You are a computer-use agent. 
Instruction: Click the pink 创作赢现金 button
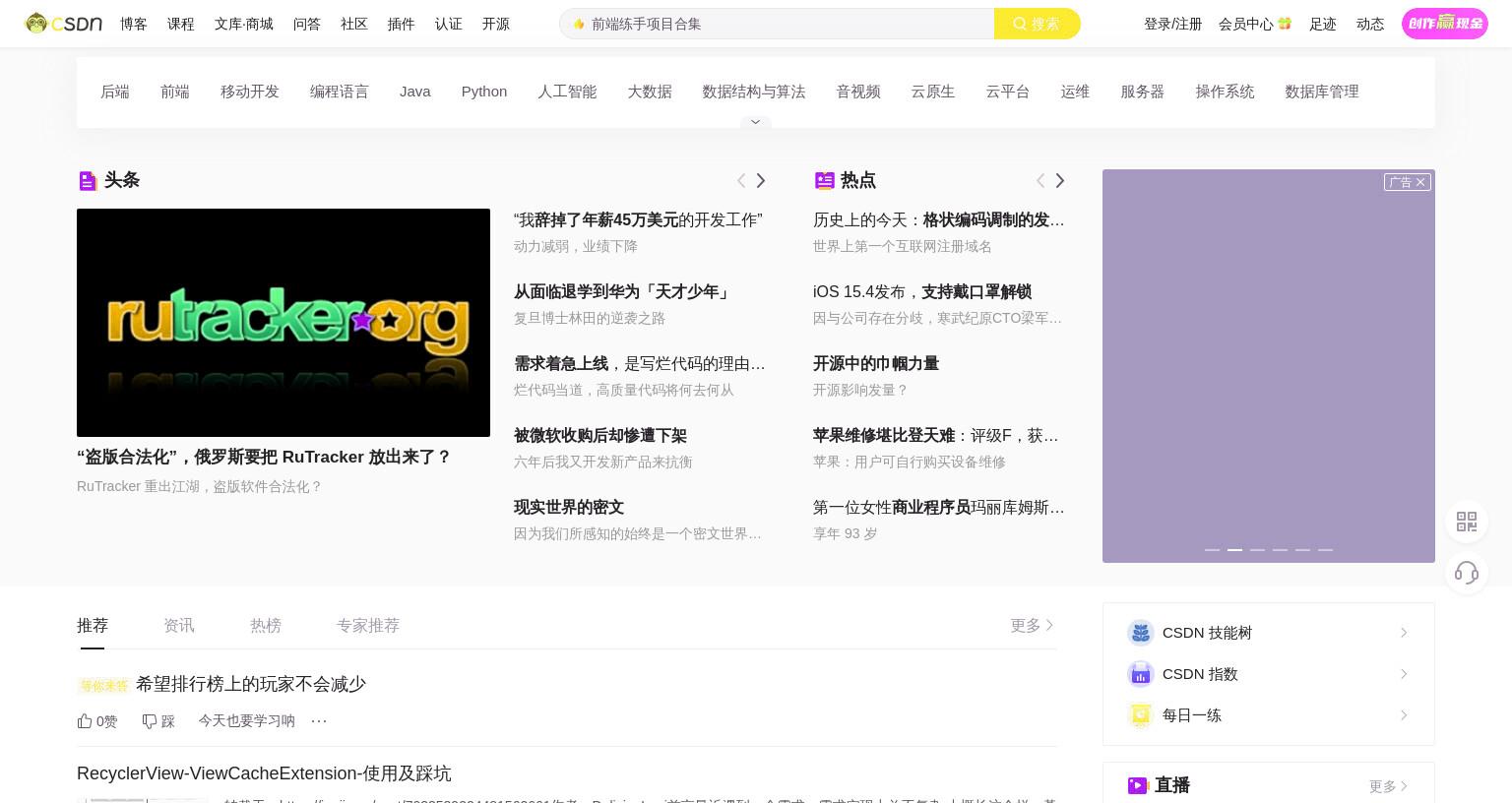coord(1444,24)
